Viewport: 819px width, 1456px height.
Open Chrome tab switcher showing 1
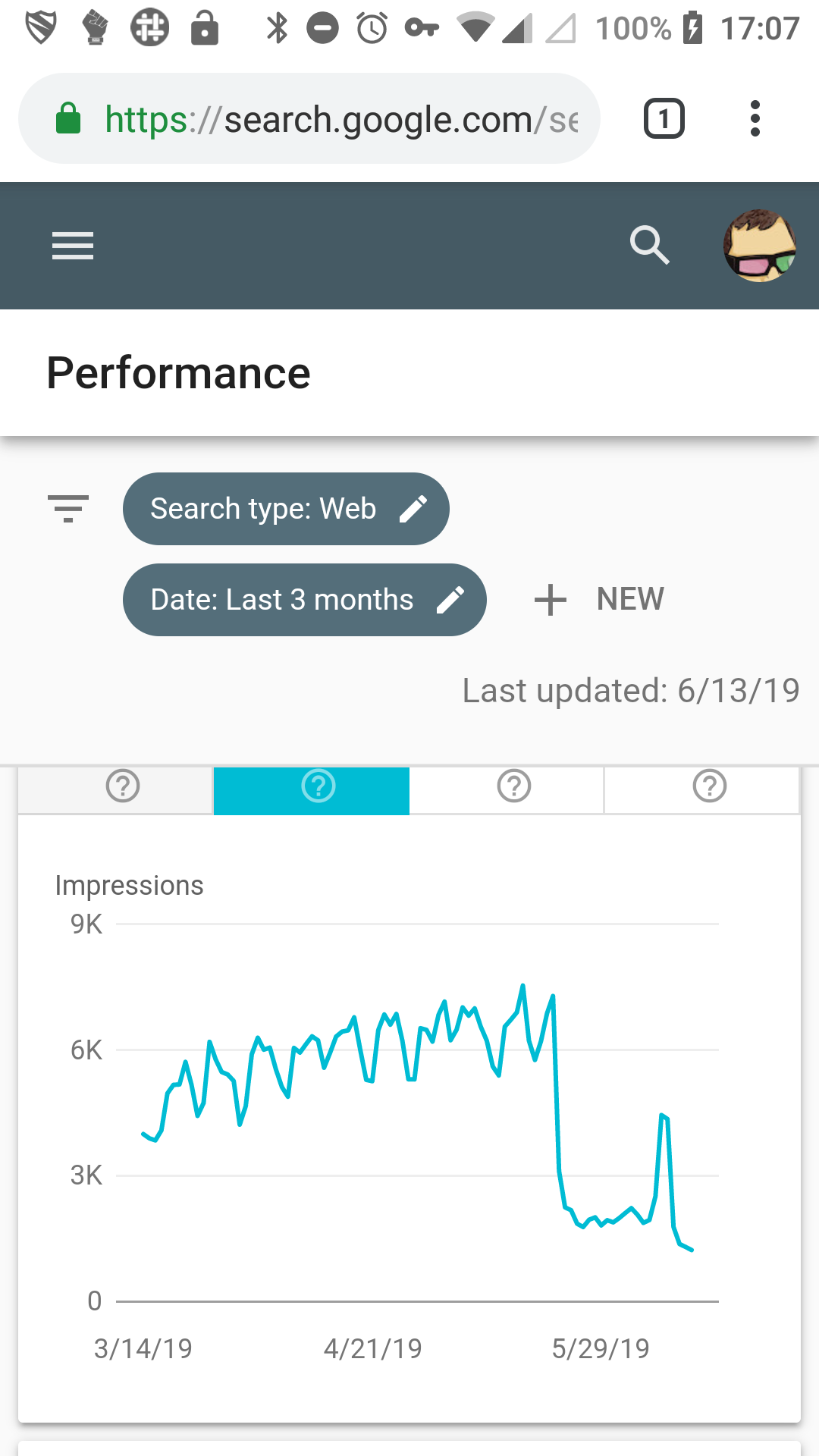pos(664,118)
